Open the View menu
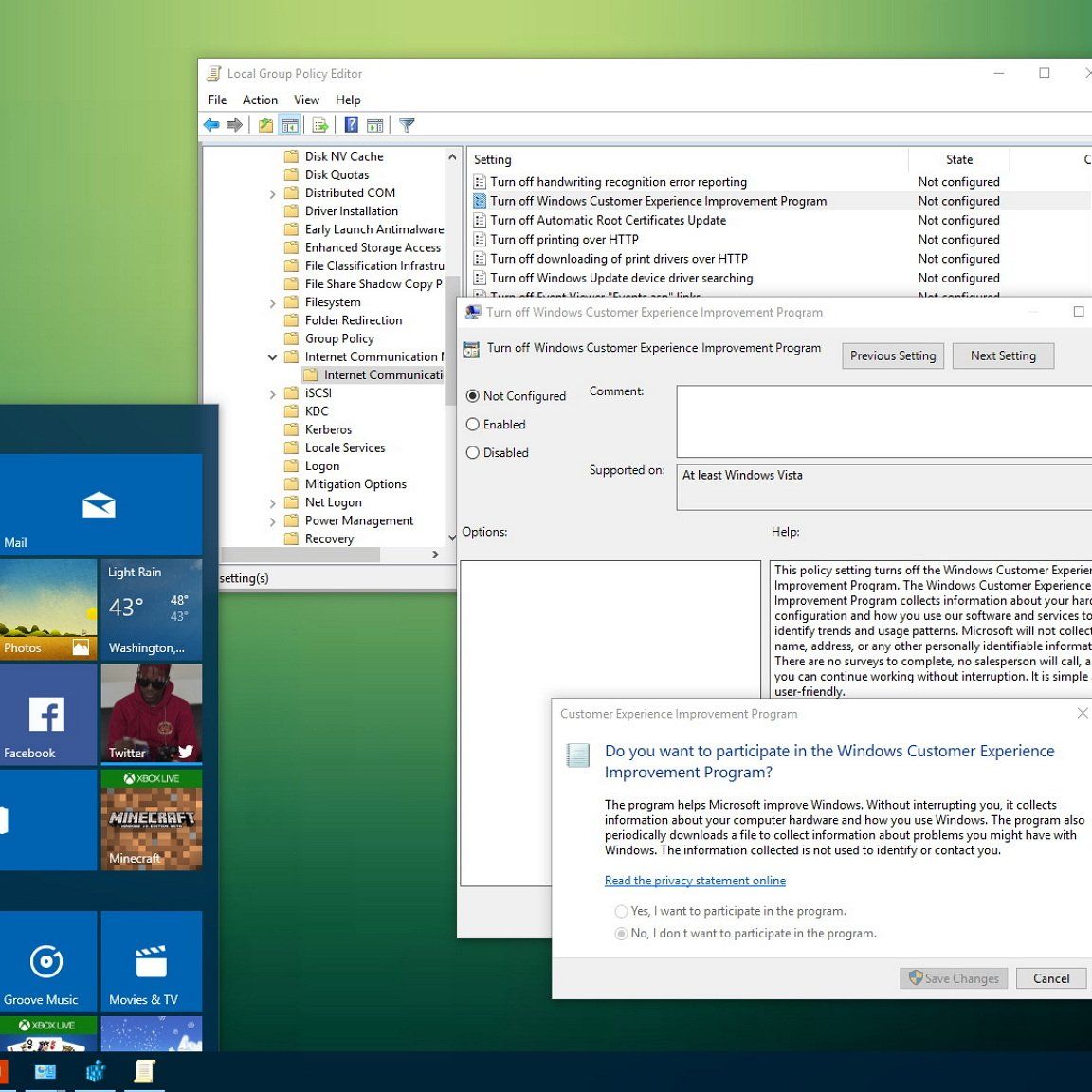 pos(306,100)
